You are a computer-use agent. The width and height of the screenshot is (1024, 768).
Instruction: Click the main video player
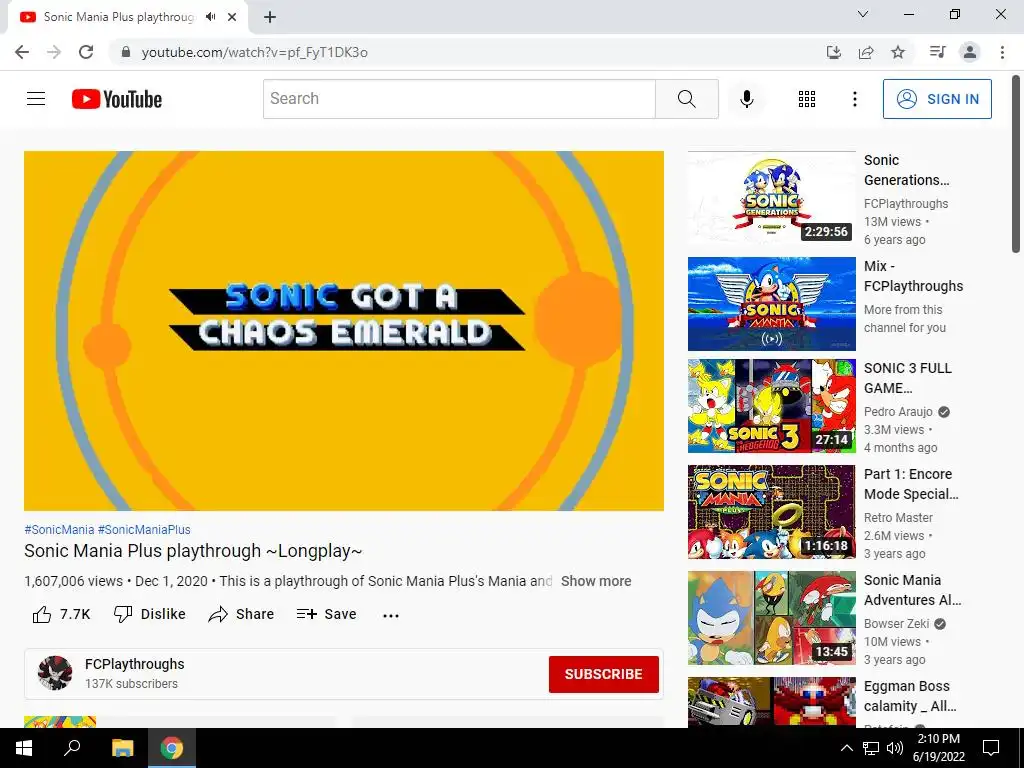tap(344, 330)
